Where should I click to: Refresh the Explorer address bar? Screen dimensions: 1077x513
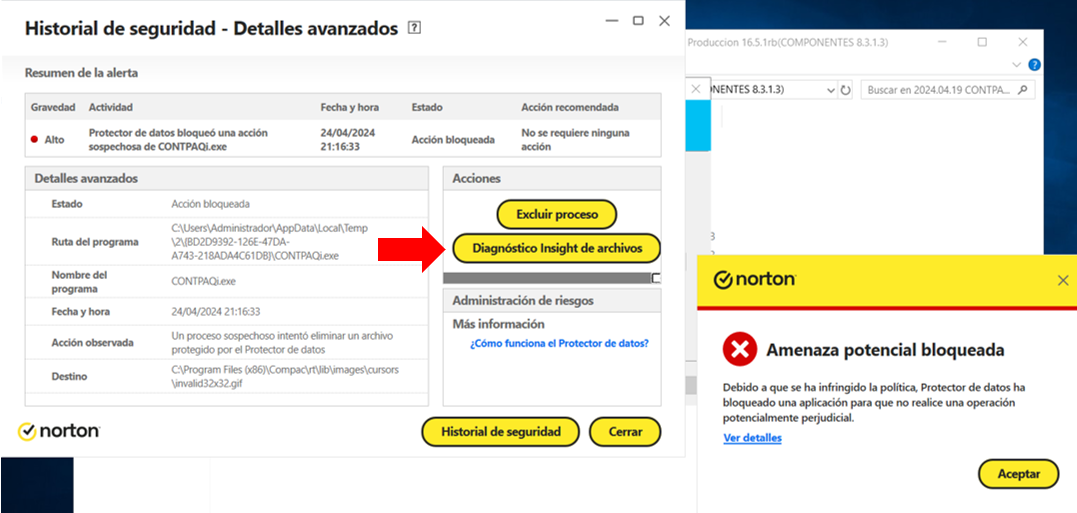(x=846, y=90)
